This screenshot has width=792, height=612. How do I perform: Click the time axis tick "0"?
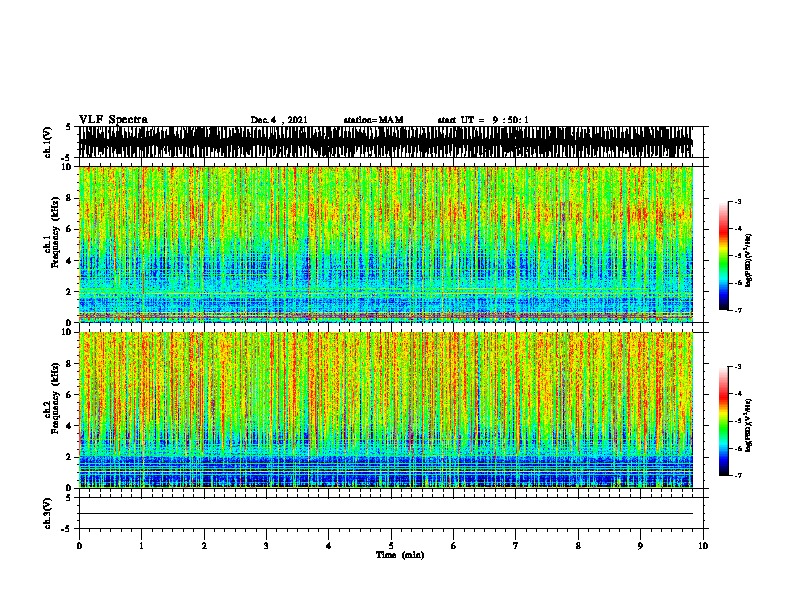[79, 545]
